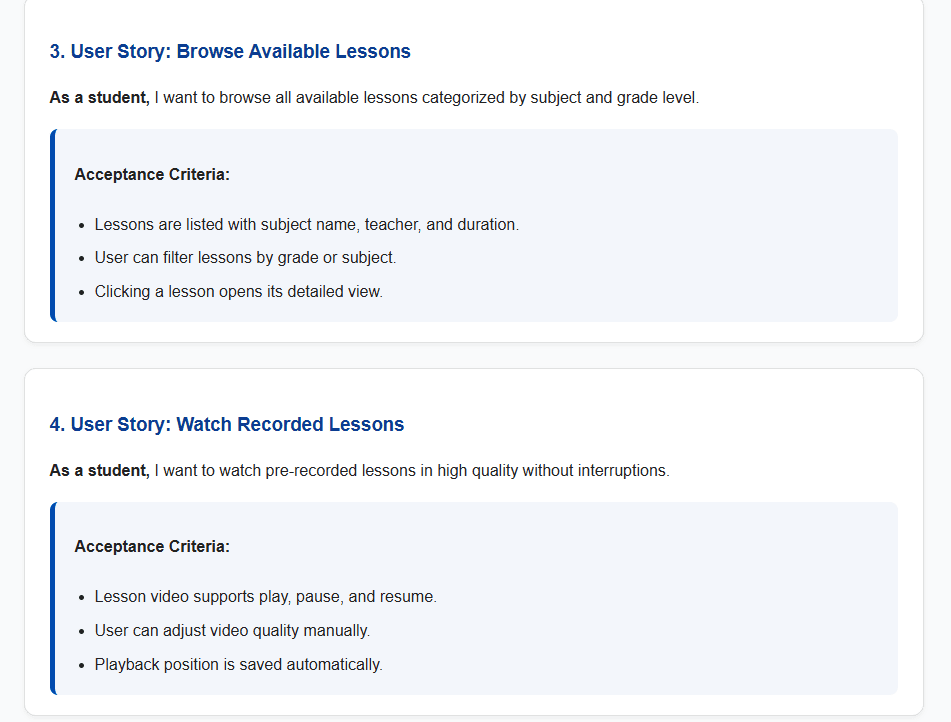
Task: Click the 'Watch Recorded Lessons' user story heading
Action: 227,425
